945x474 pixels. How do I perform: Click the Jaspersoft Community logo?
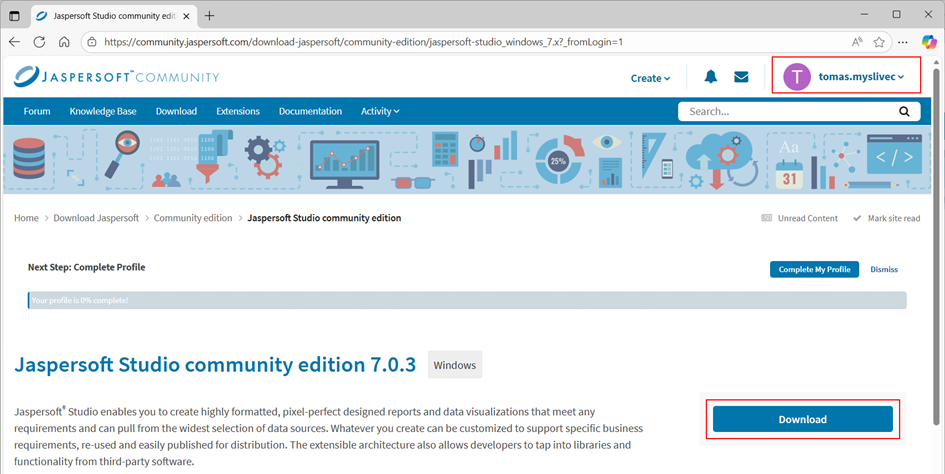pyautogui.click(x=117, y=77)
